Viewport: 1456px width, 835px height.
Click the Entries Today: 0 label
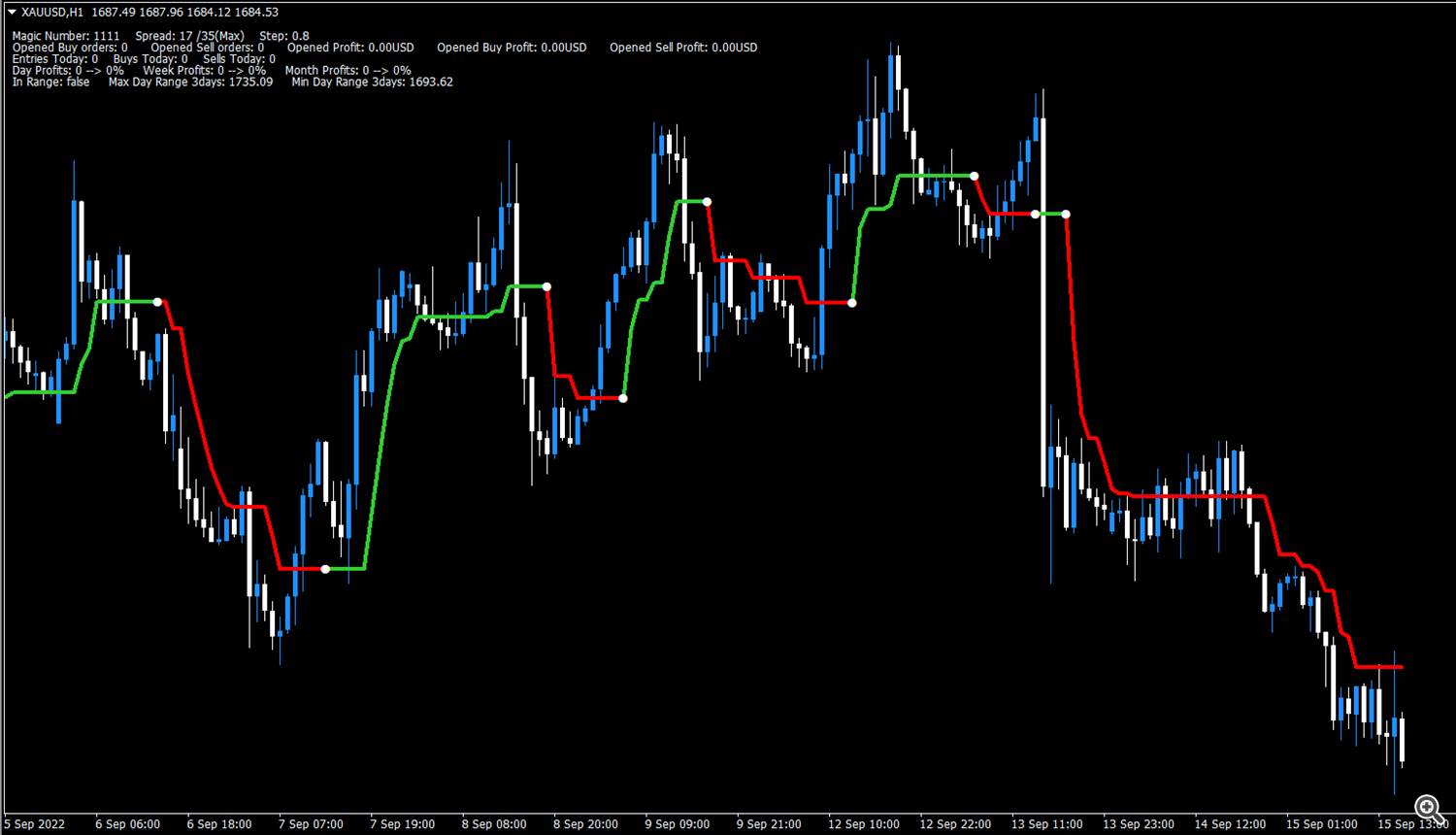(55, 59)
